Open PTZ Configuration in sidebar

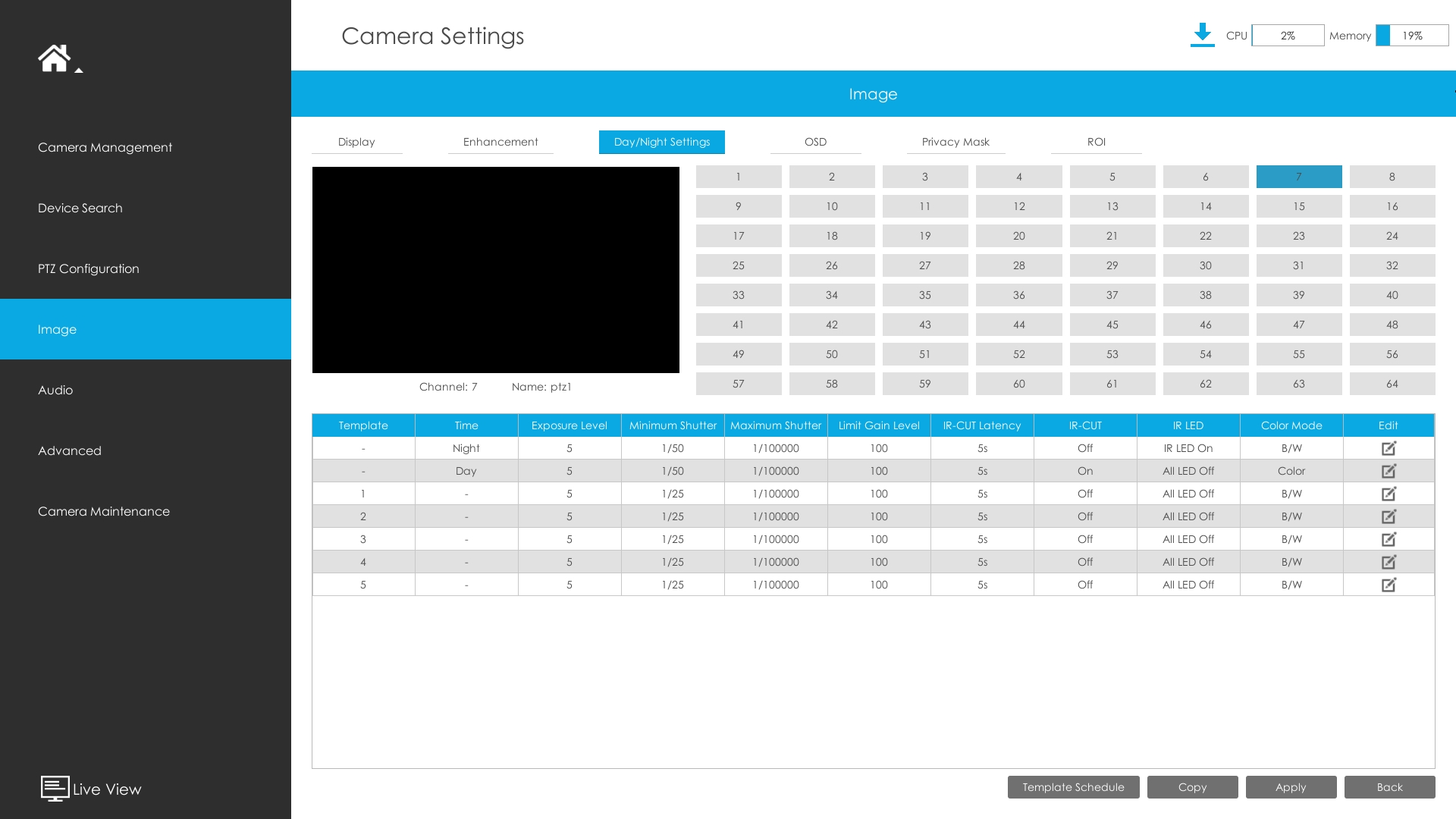(89, 268)
